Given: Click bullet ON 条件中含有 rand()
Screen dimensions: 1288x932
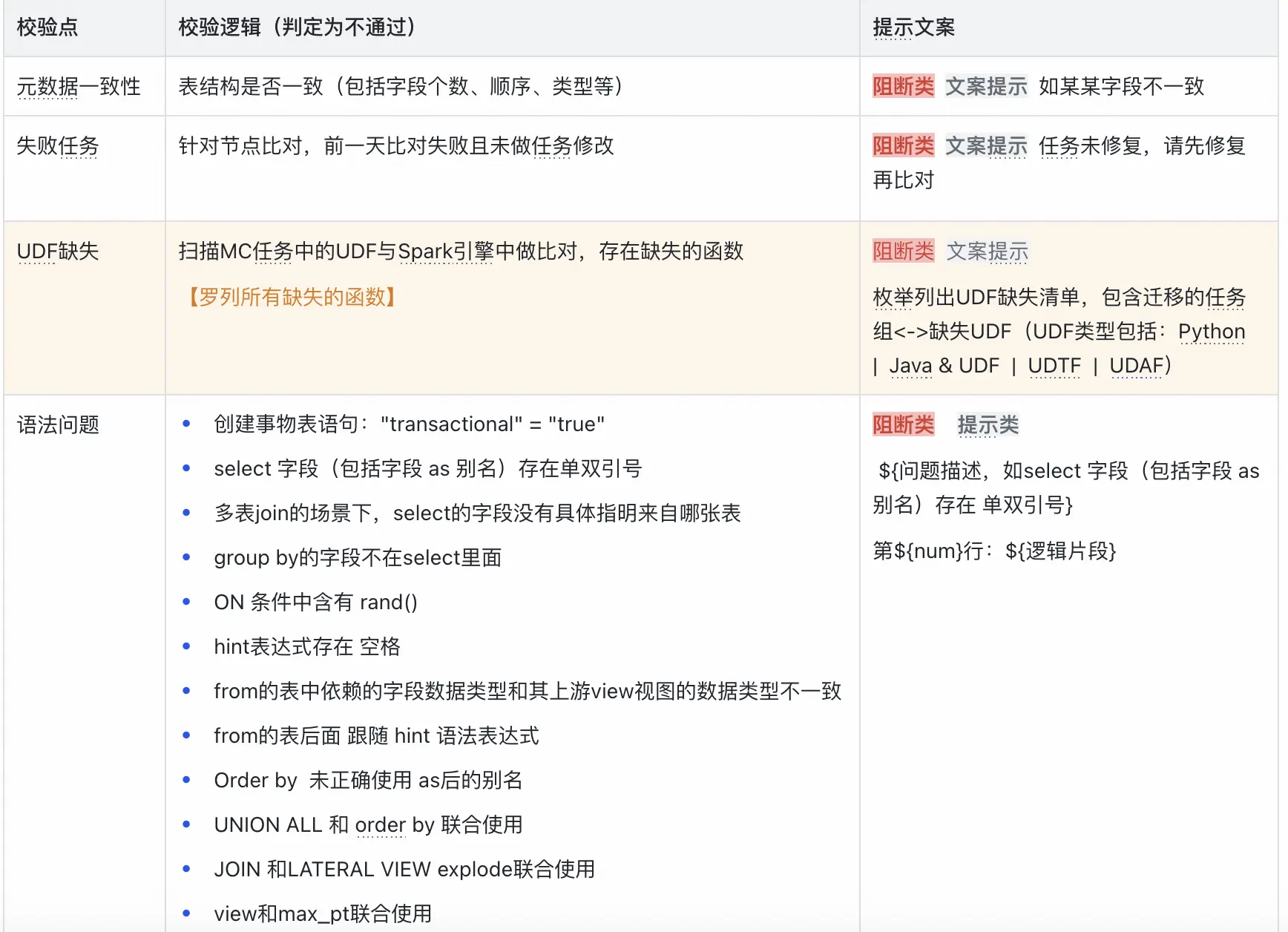Looking at the screenshot, I should click(316, 603).
